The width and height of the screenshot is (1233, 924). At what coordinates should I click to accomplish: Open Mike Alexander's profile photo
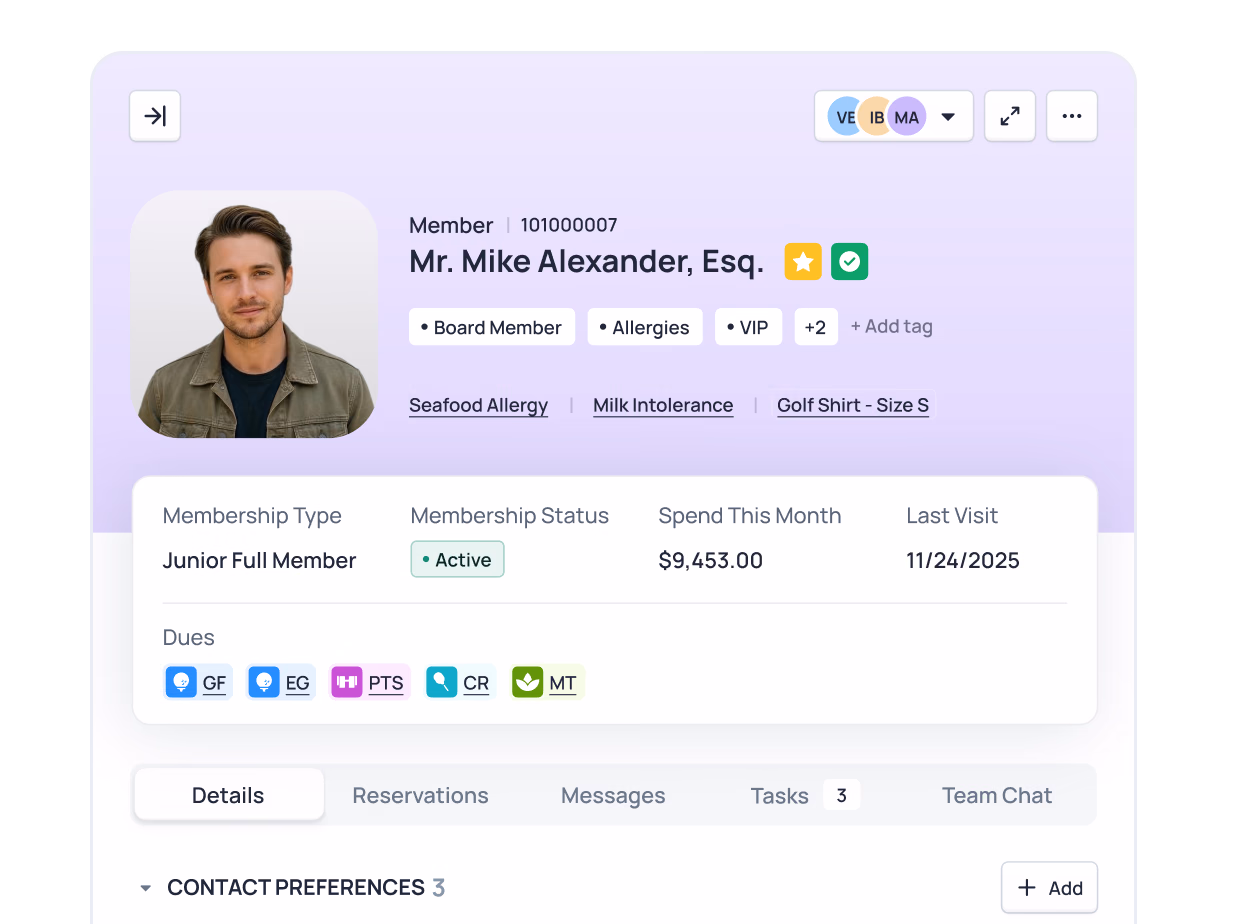pos(254,314)
